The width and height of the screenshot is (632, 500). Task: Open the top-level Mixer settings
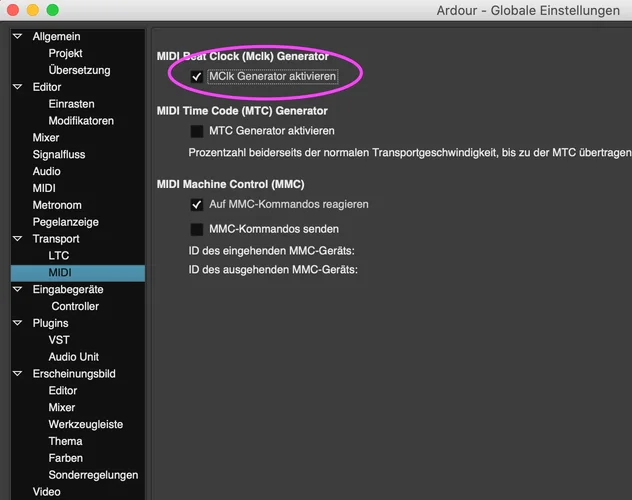tap(46, 138)
